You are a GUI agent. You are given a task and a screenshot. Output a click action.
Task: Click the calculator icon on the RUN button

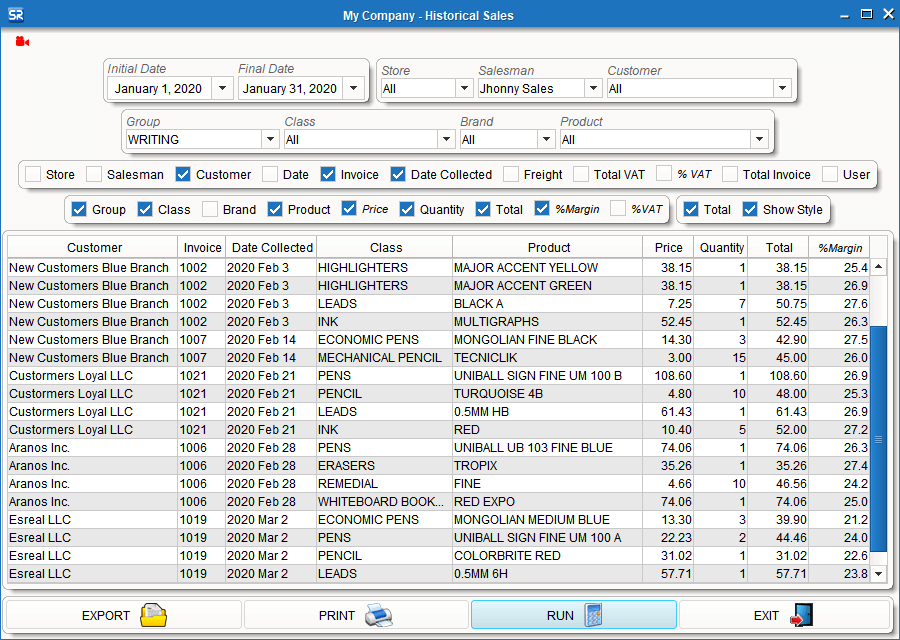[593, 615]
